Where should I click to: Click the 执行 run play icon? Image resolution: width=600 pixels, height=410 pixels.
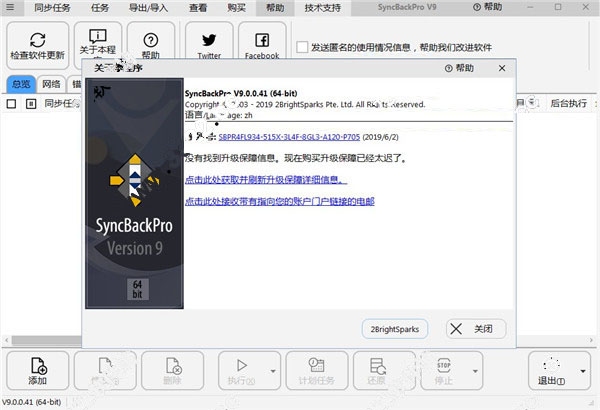pos(241,366)
